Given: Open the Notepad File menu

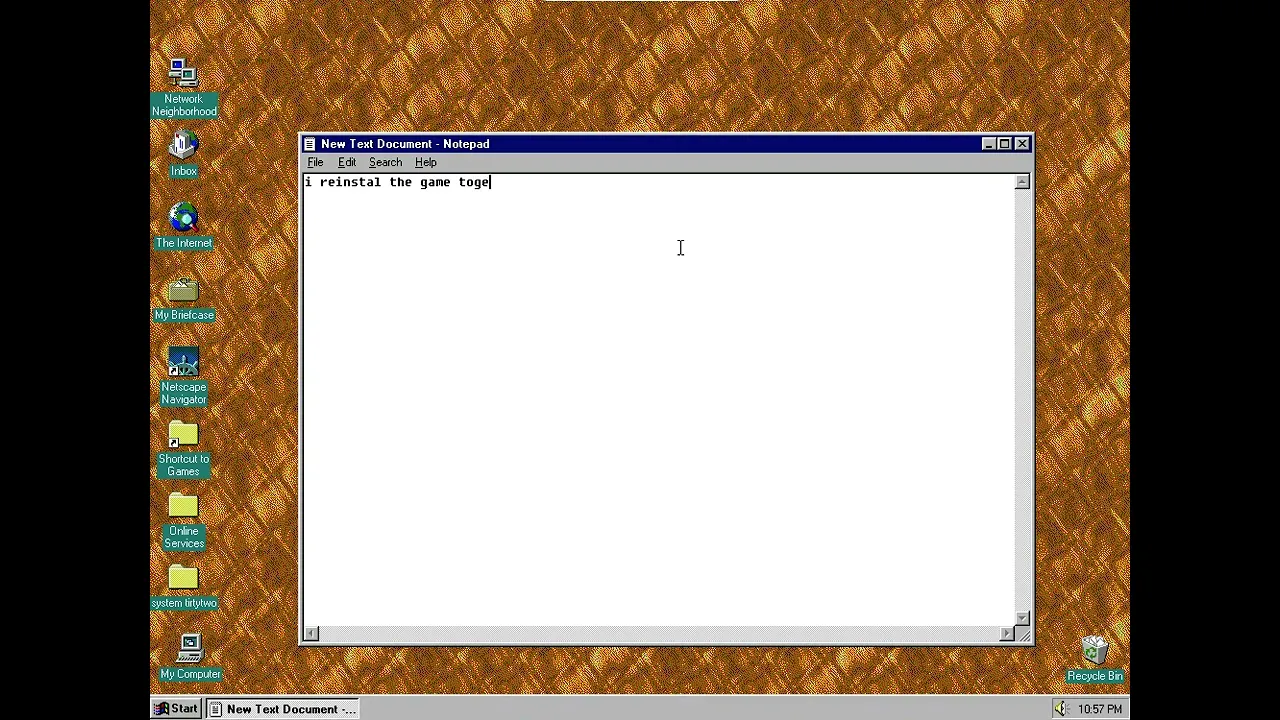Looking at the screenshot, I should [315, 162].
